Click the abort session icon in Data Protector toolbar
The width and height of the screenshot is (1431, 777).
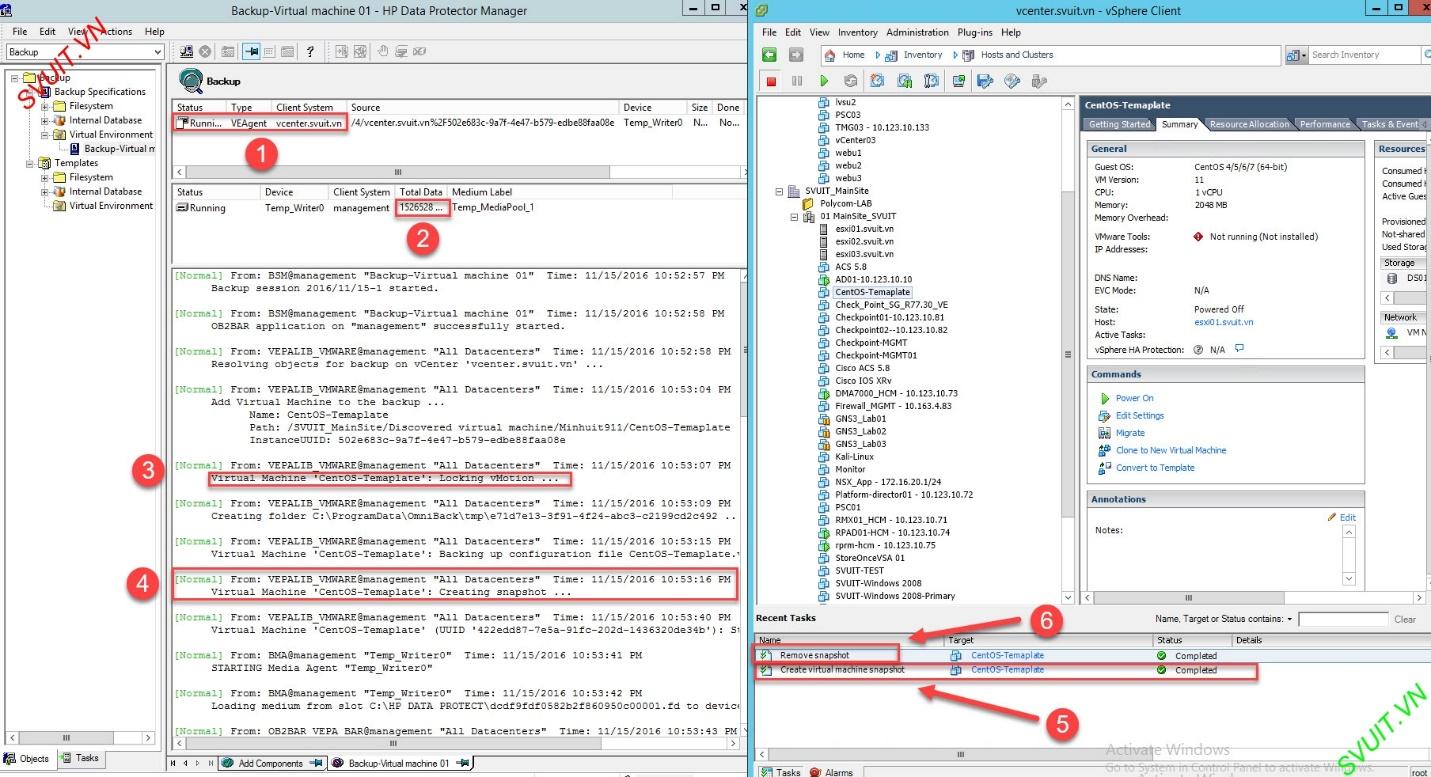(x=204, y=52)
